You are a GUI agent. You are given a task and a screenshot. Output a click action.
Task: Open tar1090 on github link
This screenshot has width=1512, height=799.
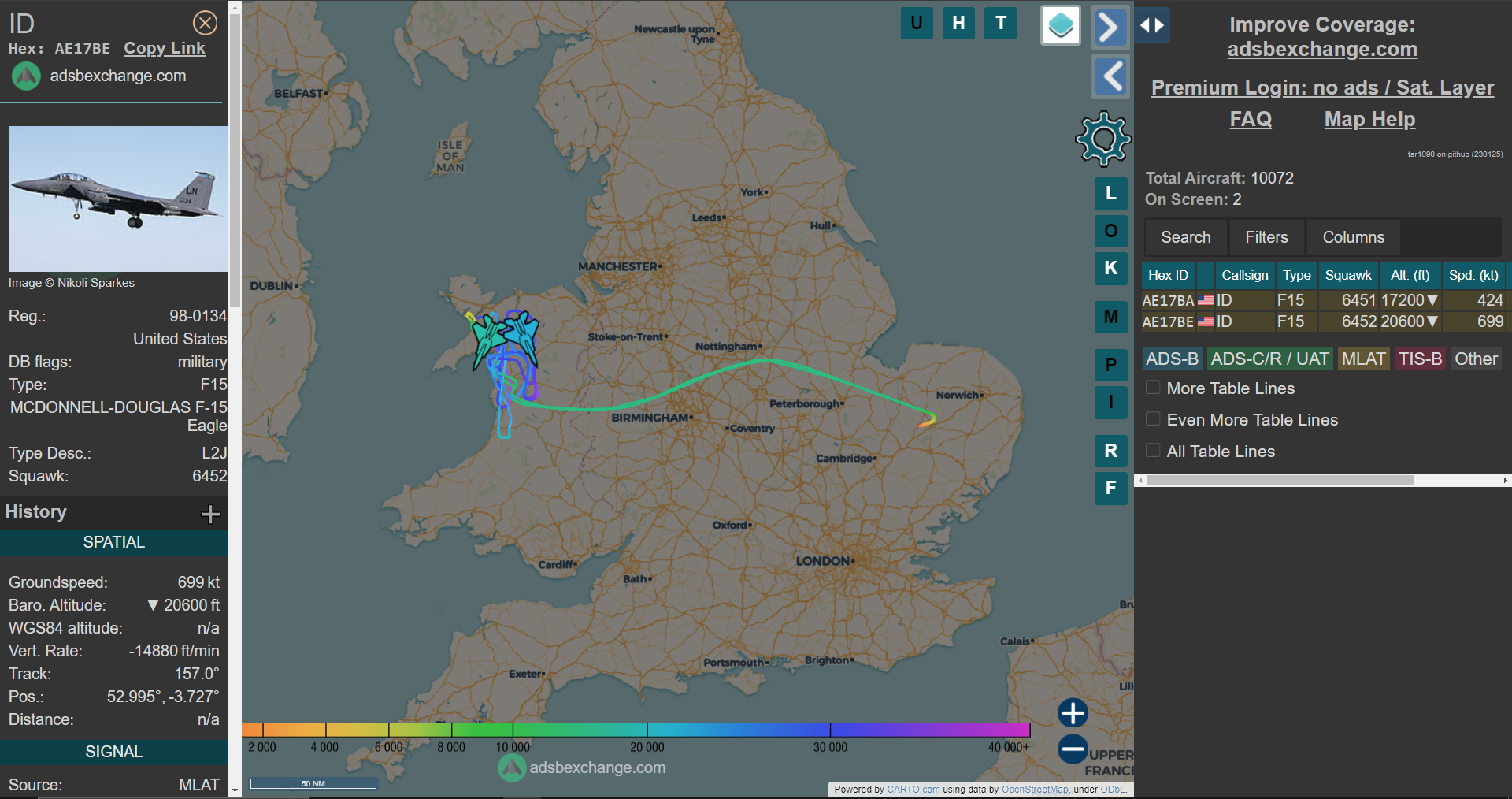1455,154
